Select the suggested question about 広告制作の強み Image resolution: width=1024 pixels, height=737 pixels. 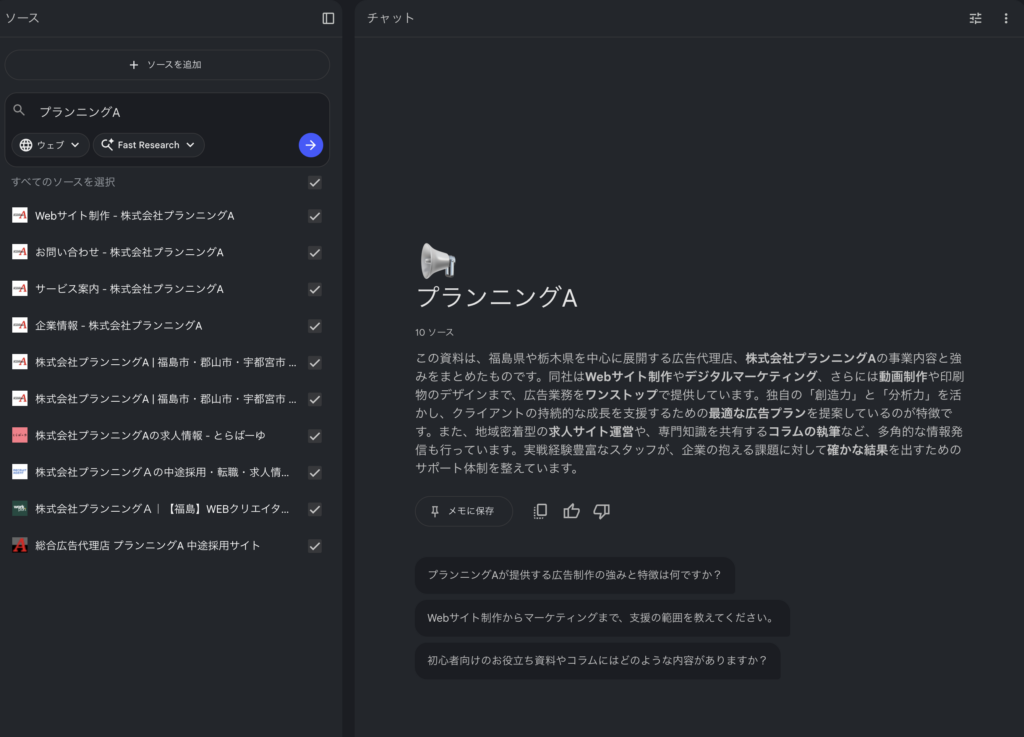pos(574,575)
